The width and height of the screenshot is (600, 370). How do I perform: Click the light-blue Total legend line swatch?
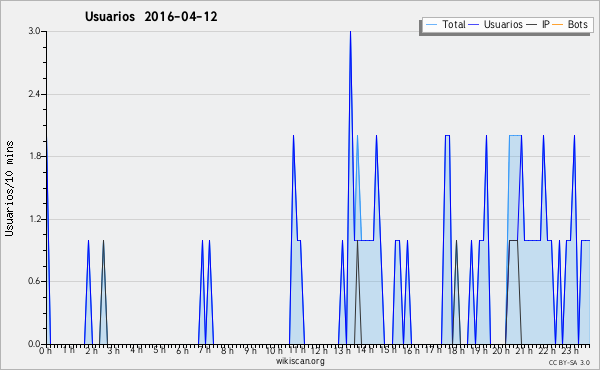pyautogui.click(x=431, y=25)
